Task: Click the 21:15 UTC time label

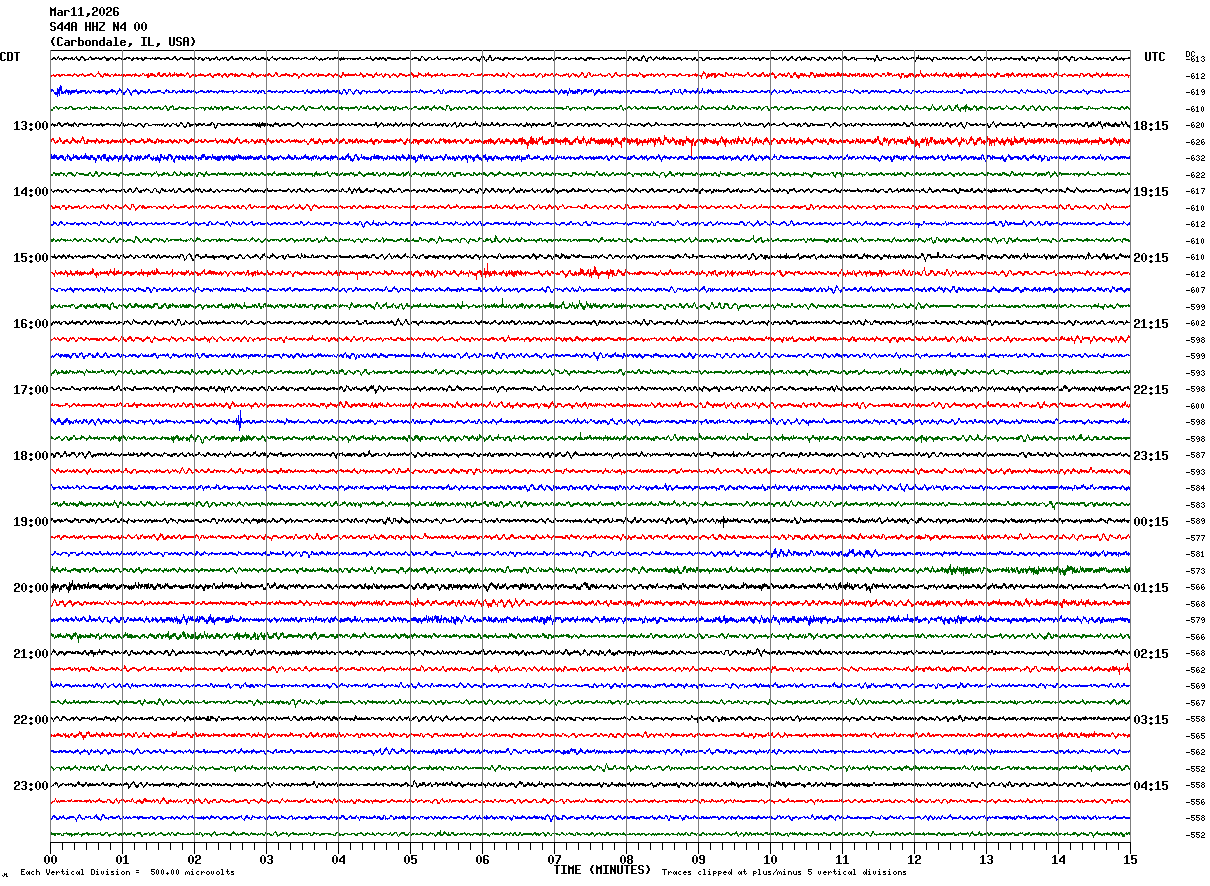Action: click(1151, 324)
